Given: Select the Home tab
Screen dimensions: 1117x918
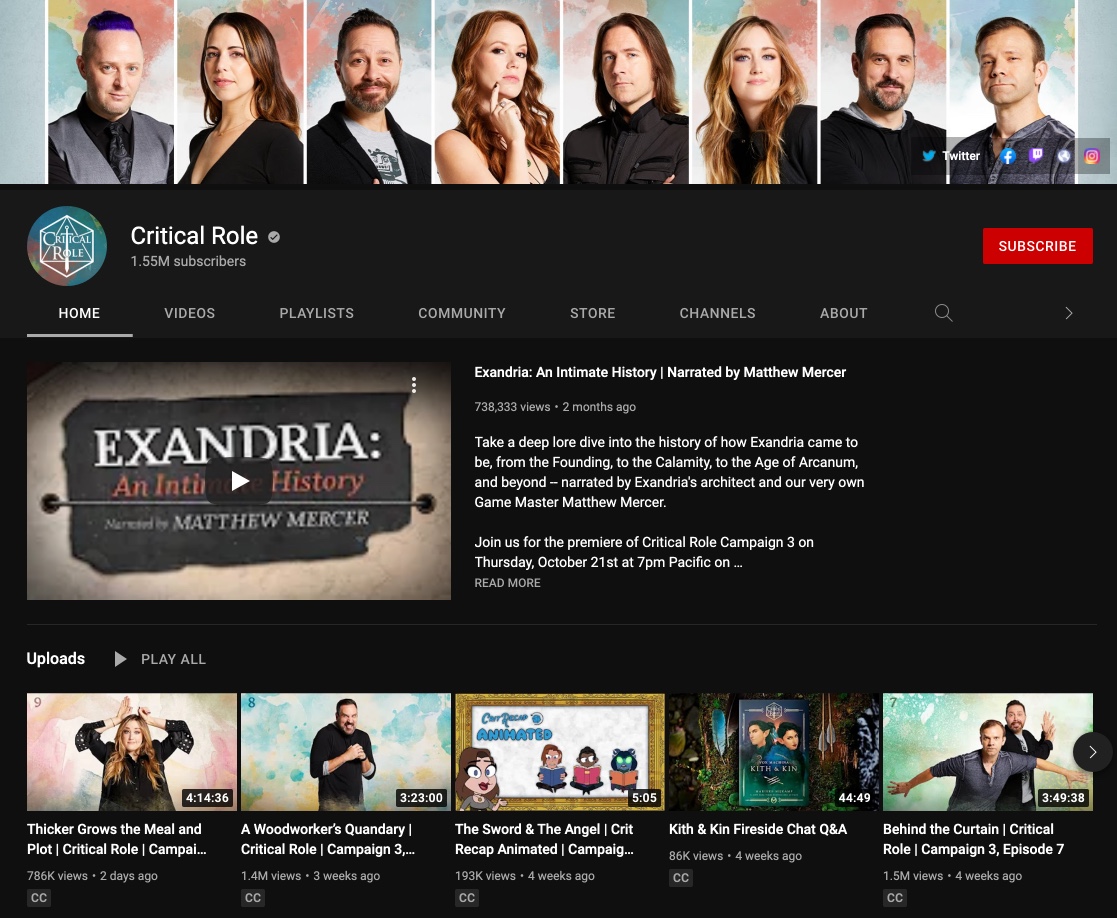Looking at the screenshot, I should click(x=79, y=313).
